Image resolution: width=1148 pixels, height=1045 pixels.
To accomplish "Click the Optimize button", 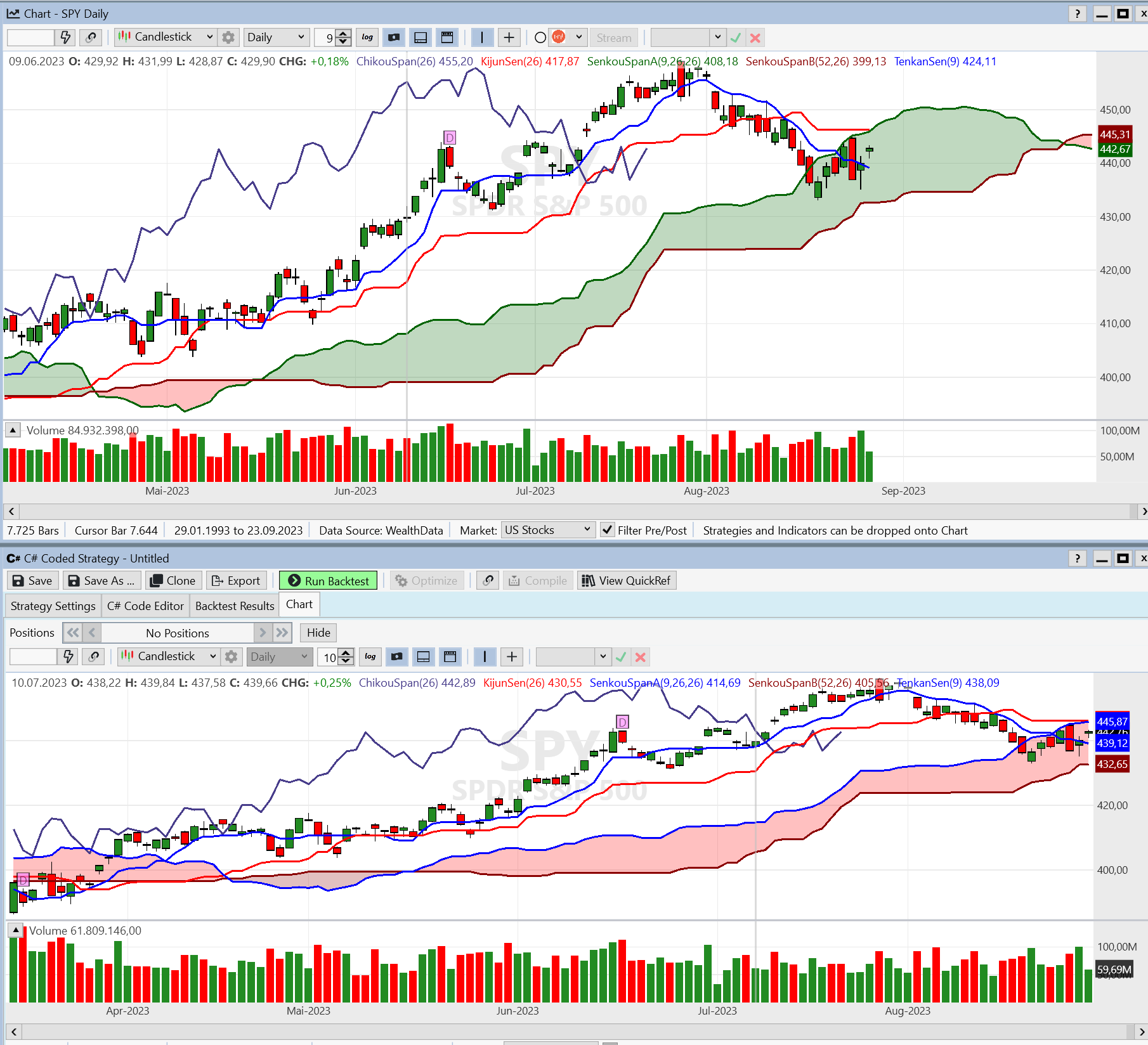I will tap(427, 580).
